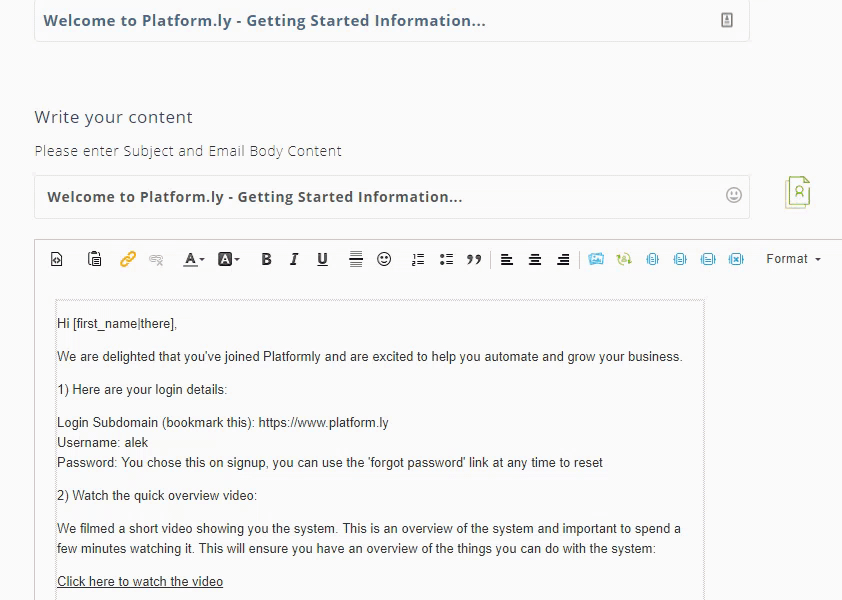
Task: Open the background color dropdown
Action: [x=229, y=259]
